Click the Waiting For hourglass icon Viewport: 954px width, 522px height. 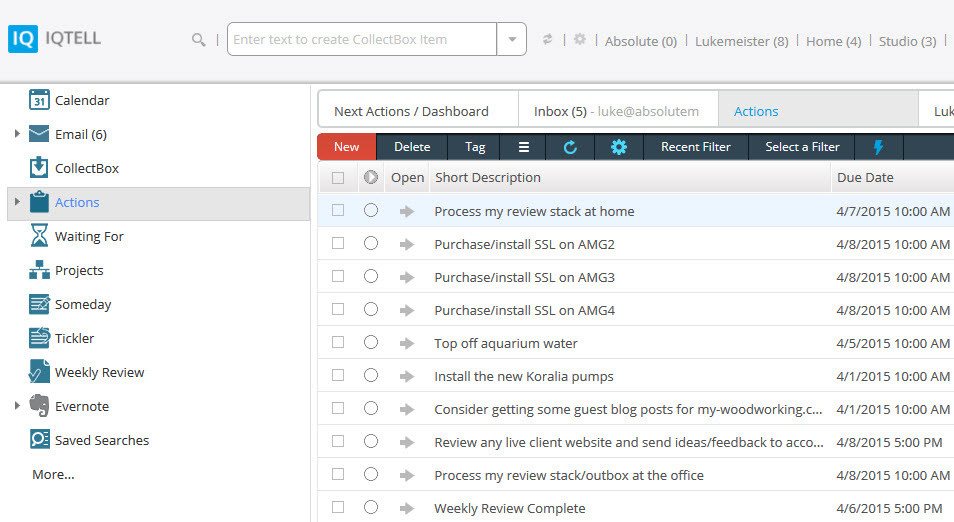click(39, 236)
